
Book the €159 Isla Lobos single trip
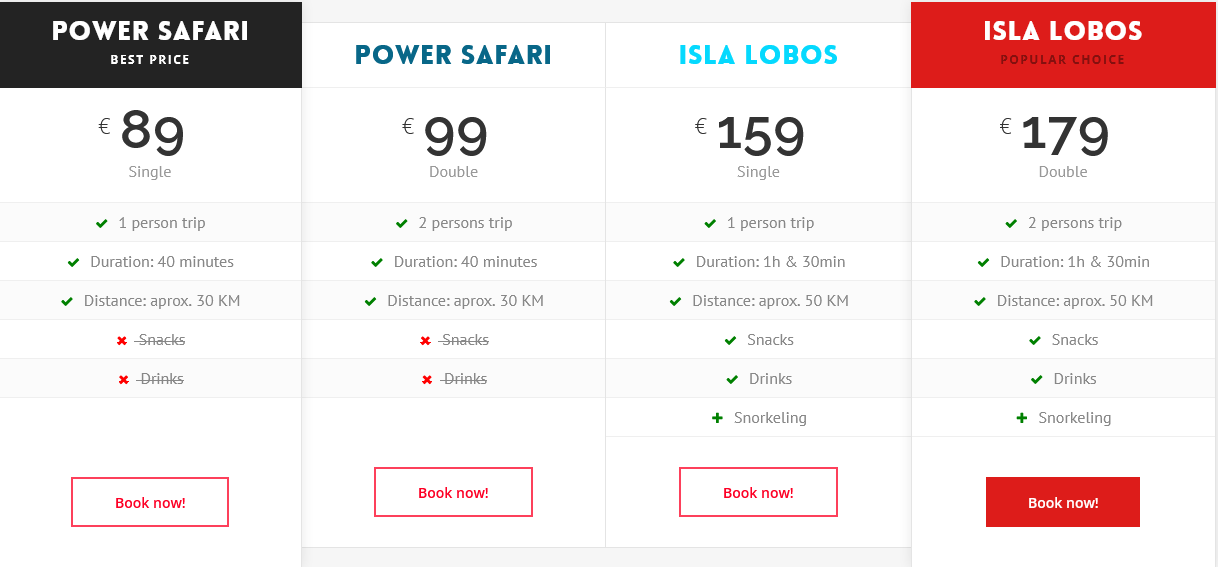point(758,492)
